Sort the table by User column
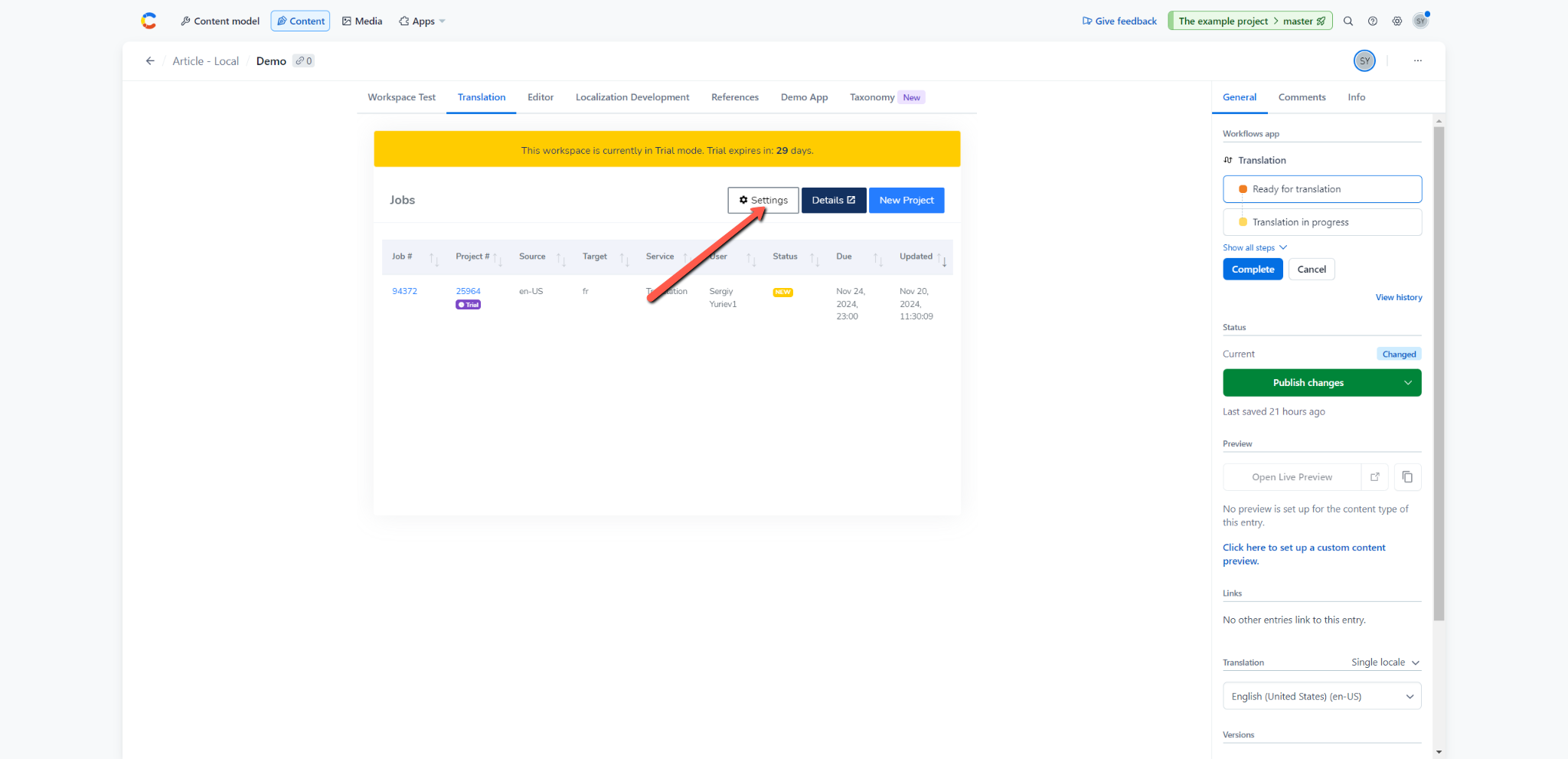This screenshot has height=759, width=1568. pos(751,260)
